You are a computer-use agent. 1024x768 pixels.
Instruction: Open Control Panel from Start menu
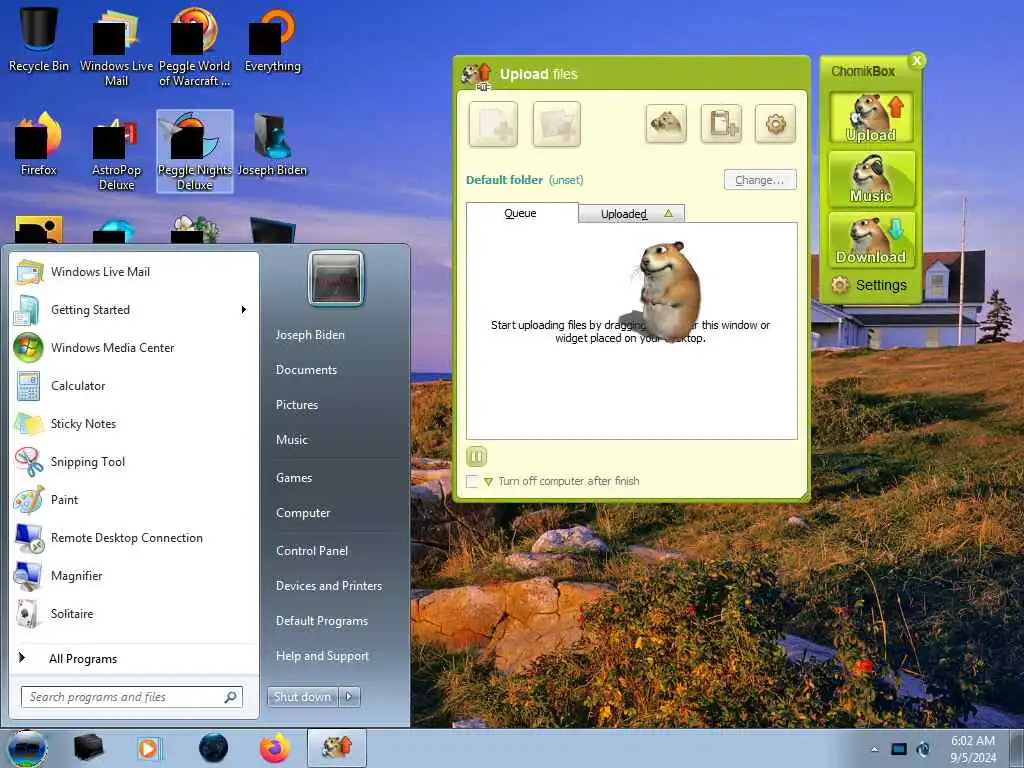click(312, 551)
